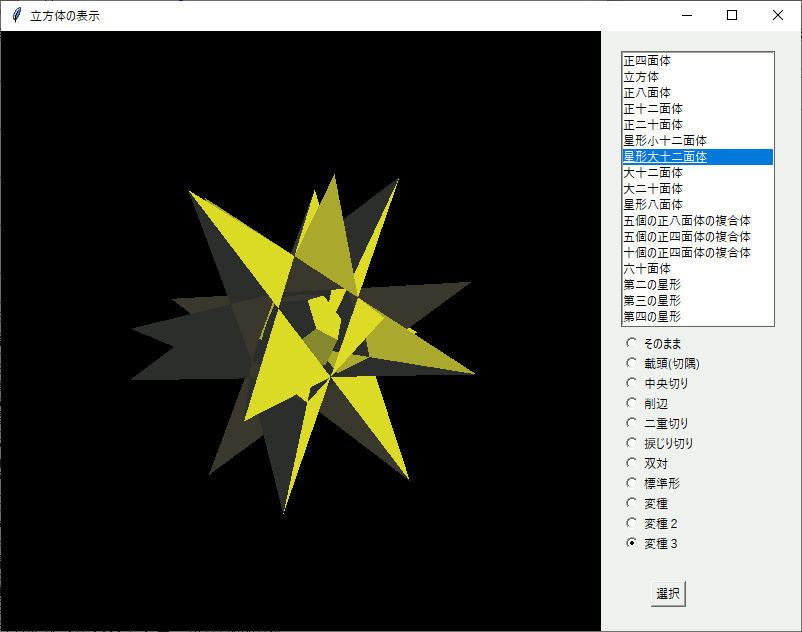Viewport: 802px width, 632px height.
Task: Select 大十二面体 in the list
Action: coord(697,173)
